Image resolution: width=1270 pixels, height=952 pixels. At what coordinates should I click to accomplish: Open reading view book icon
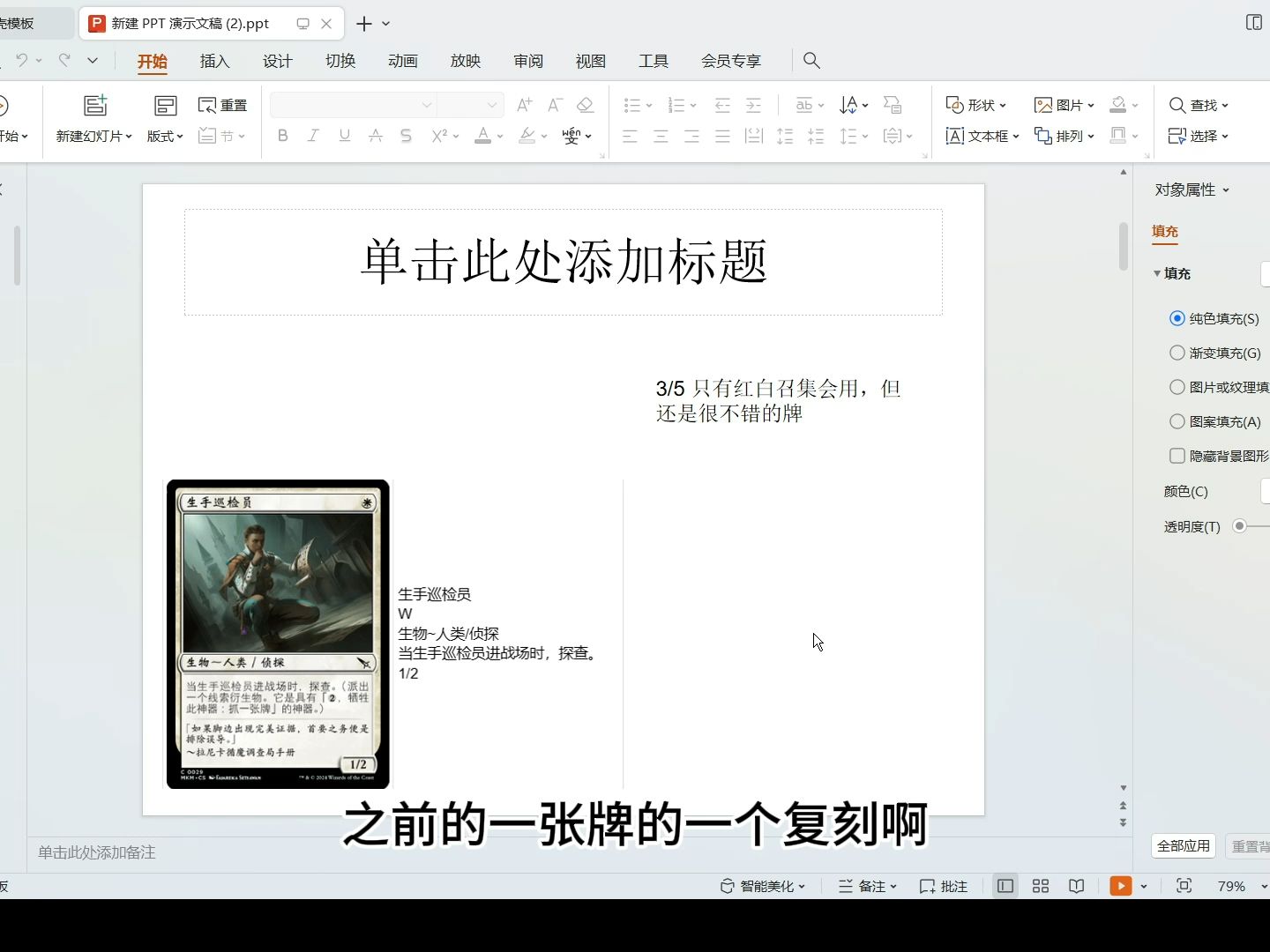pyautogui.click(x=1077, y=886)
